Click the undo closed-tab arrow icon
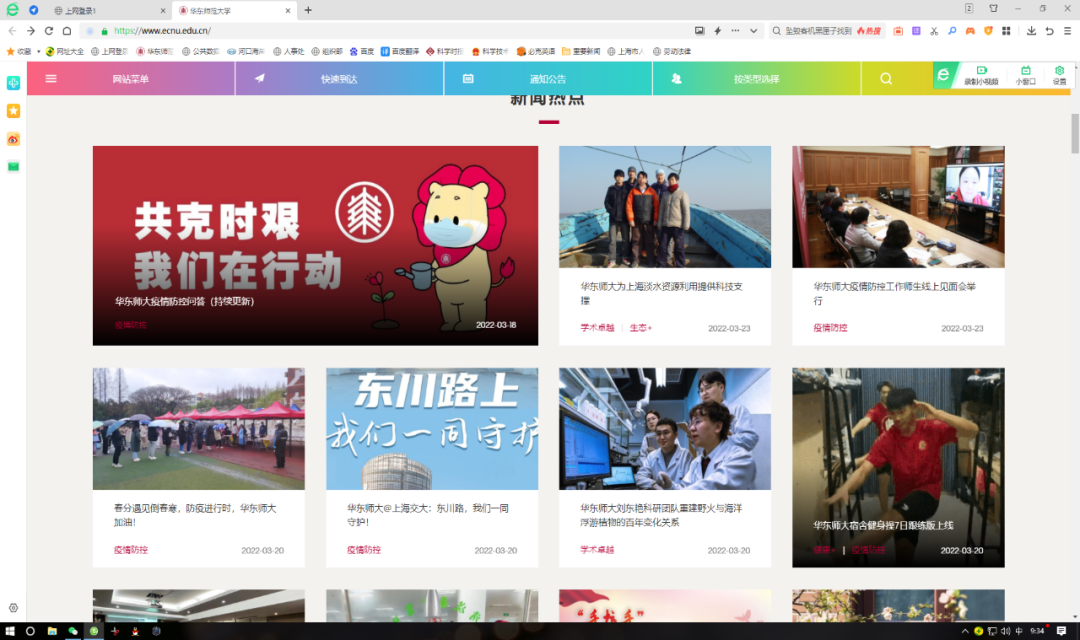Screen dimensions: 1080x640 pos(1049,31)
